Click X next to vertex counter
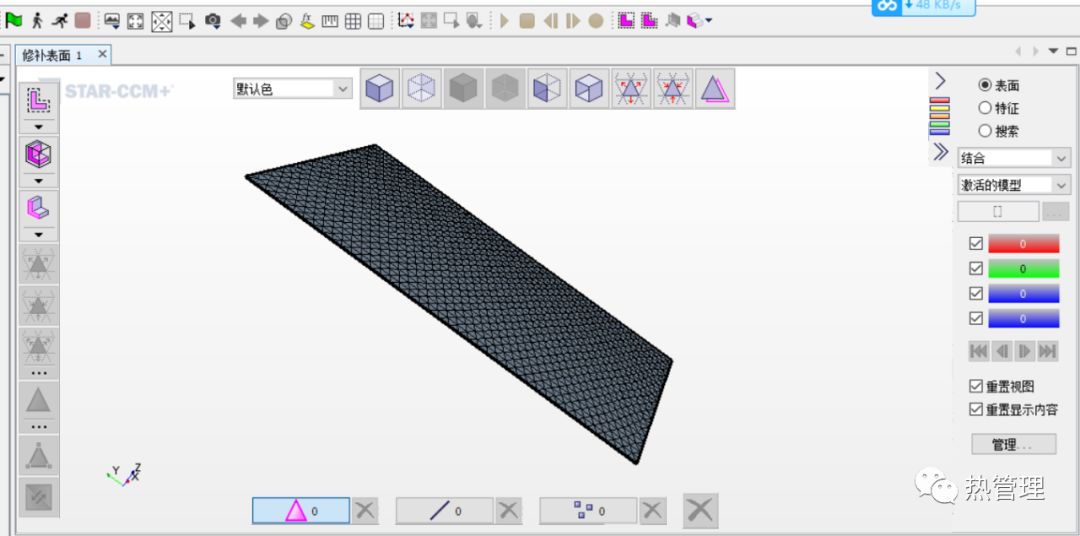This screenshot has height=536, width=1080. tap(653, 511)
